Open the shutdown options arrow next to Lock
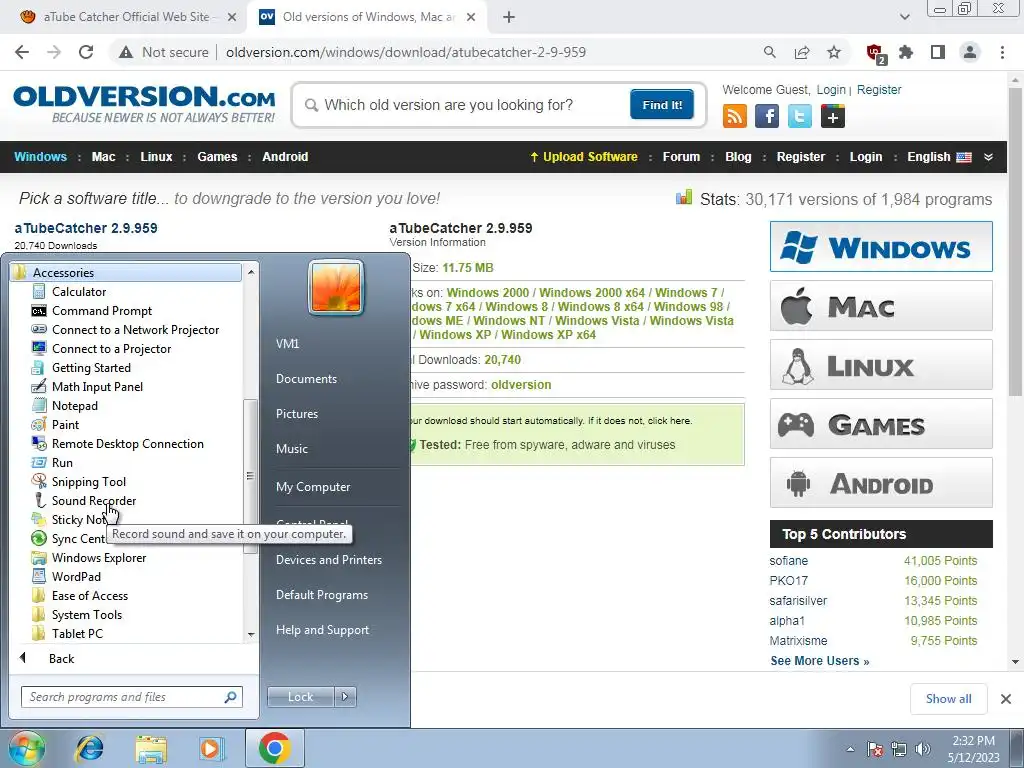The height and width of the screenshot is (768, 1024). click(345, 697)
